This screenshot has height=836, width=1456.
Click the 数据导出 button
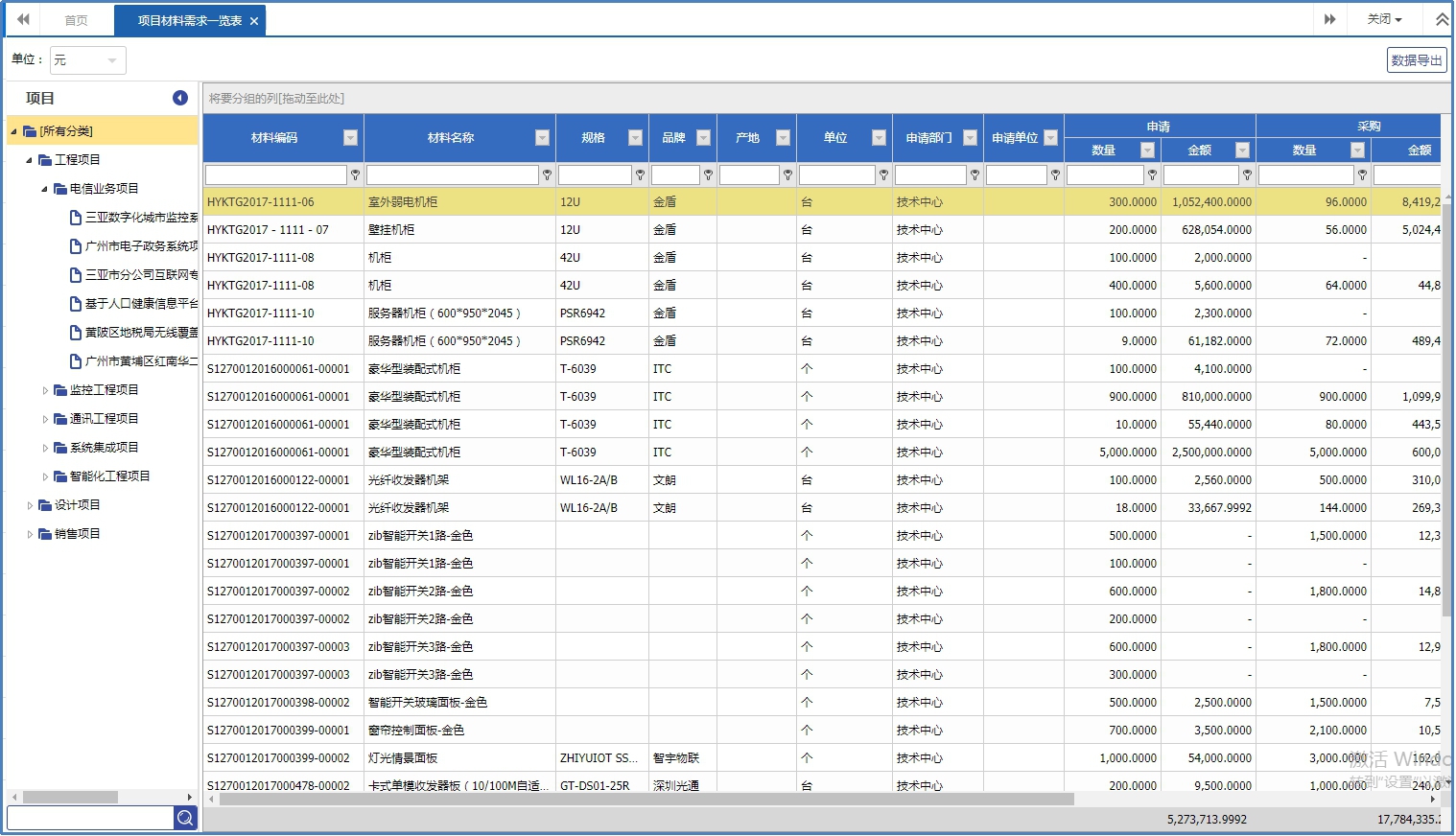coord(1416,60)
